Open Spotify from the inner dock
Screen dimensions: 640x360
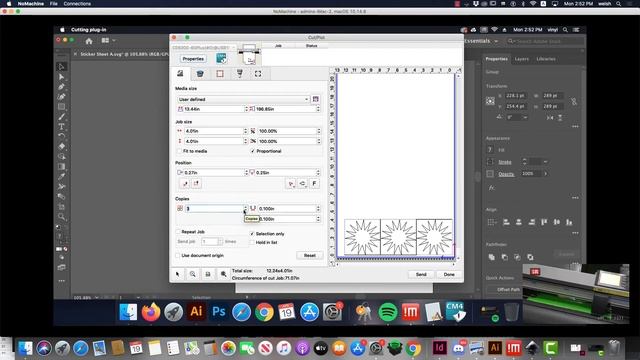click(388, 312)
